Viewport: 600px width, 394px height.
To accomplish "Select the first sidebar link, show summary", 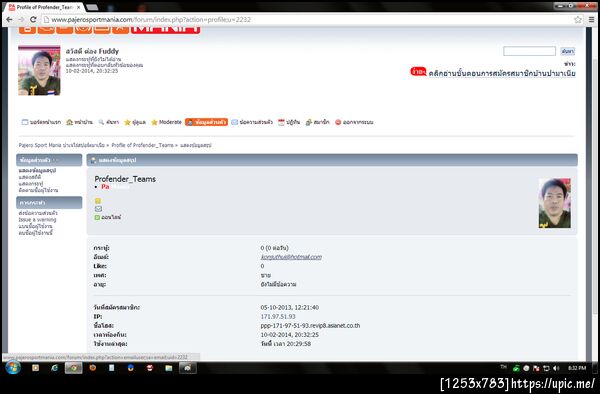I will coord(38,171).
